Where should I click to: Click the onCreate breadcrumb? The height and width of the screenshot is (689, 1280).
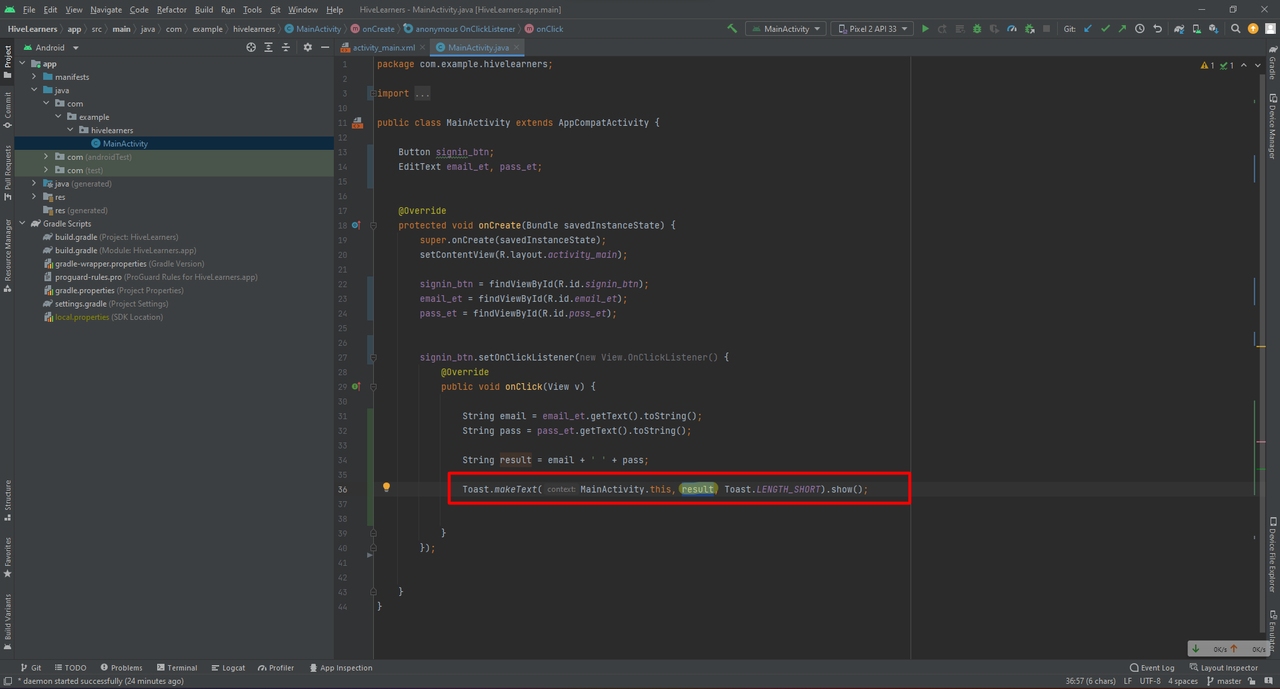(372, 29)
